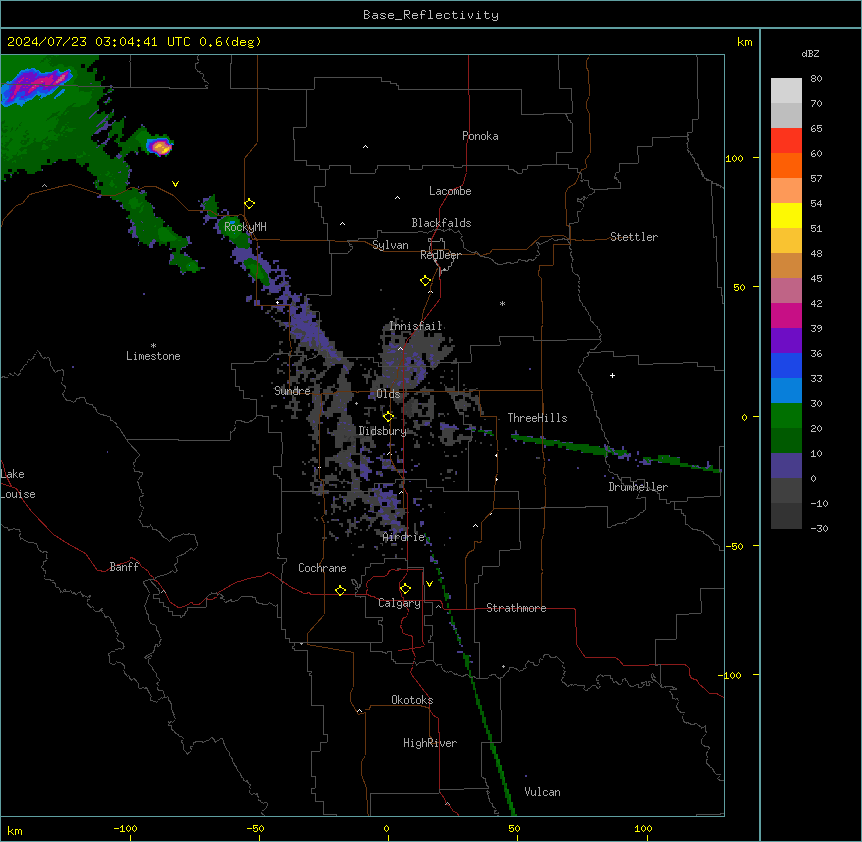Click the white asterisk marker above Limestone

(x=153, y=346)
